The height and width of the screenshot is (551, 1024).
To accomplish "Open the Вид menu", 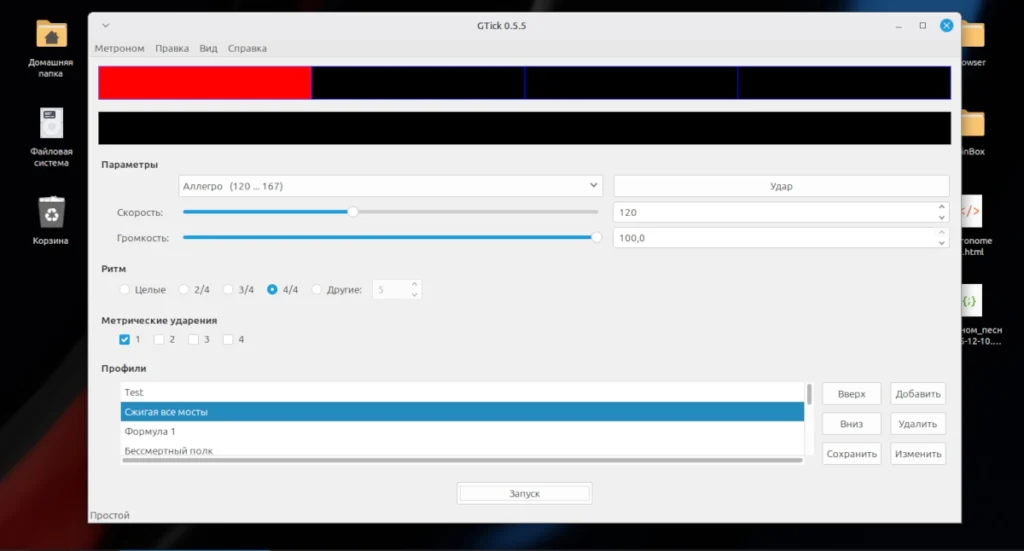I will point(208,48).
